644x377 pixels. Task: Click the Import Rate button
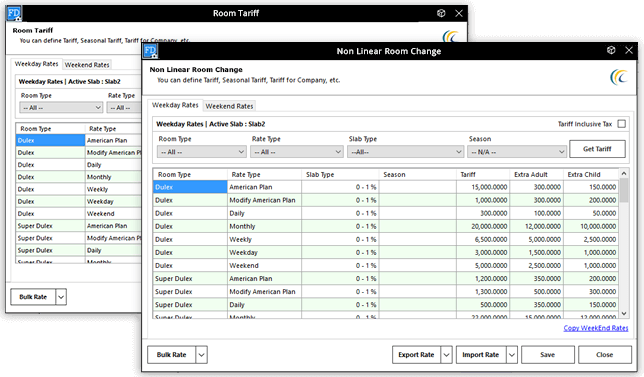tap(481, 355)
